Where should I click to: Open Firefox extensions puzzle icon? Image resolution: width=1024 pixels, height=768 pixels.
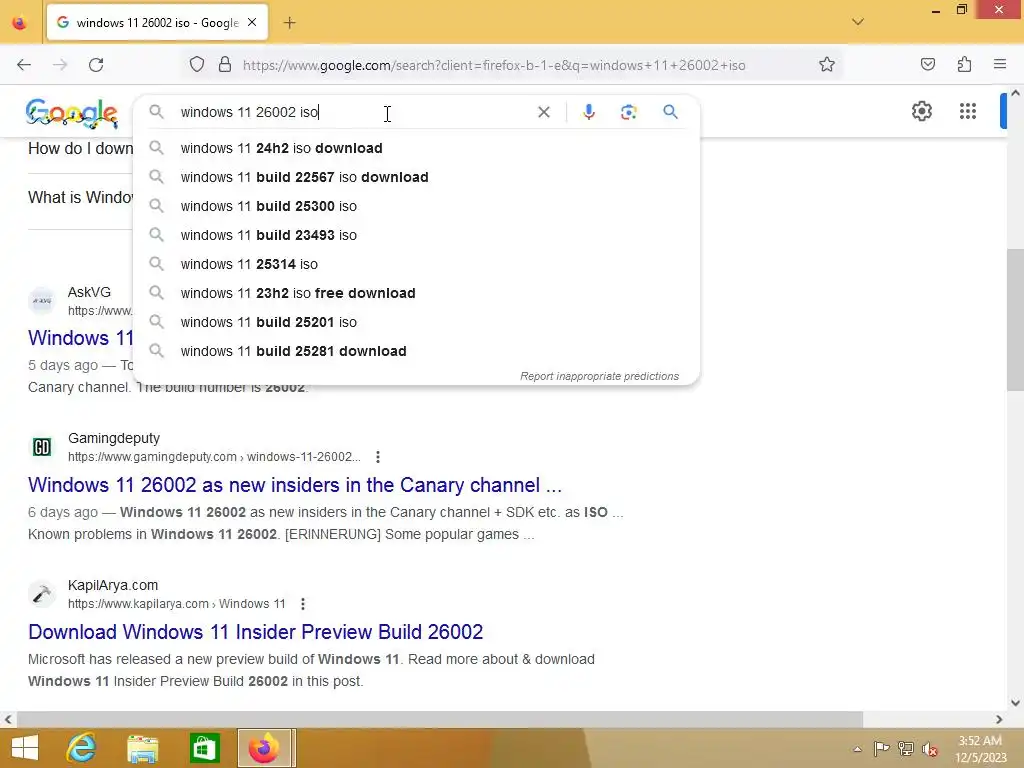point(964,65)
